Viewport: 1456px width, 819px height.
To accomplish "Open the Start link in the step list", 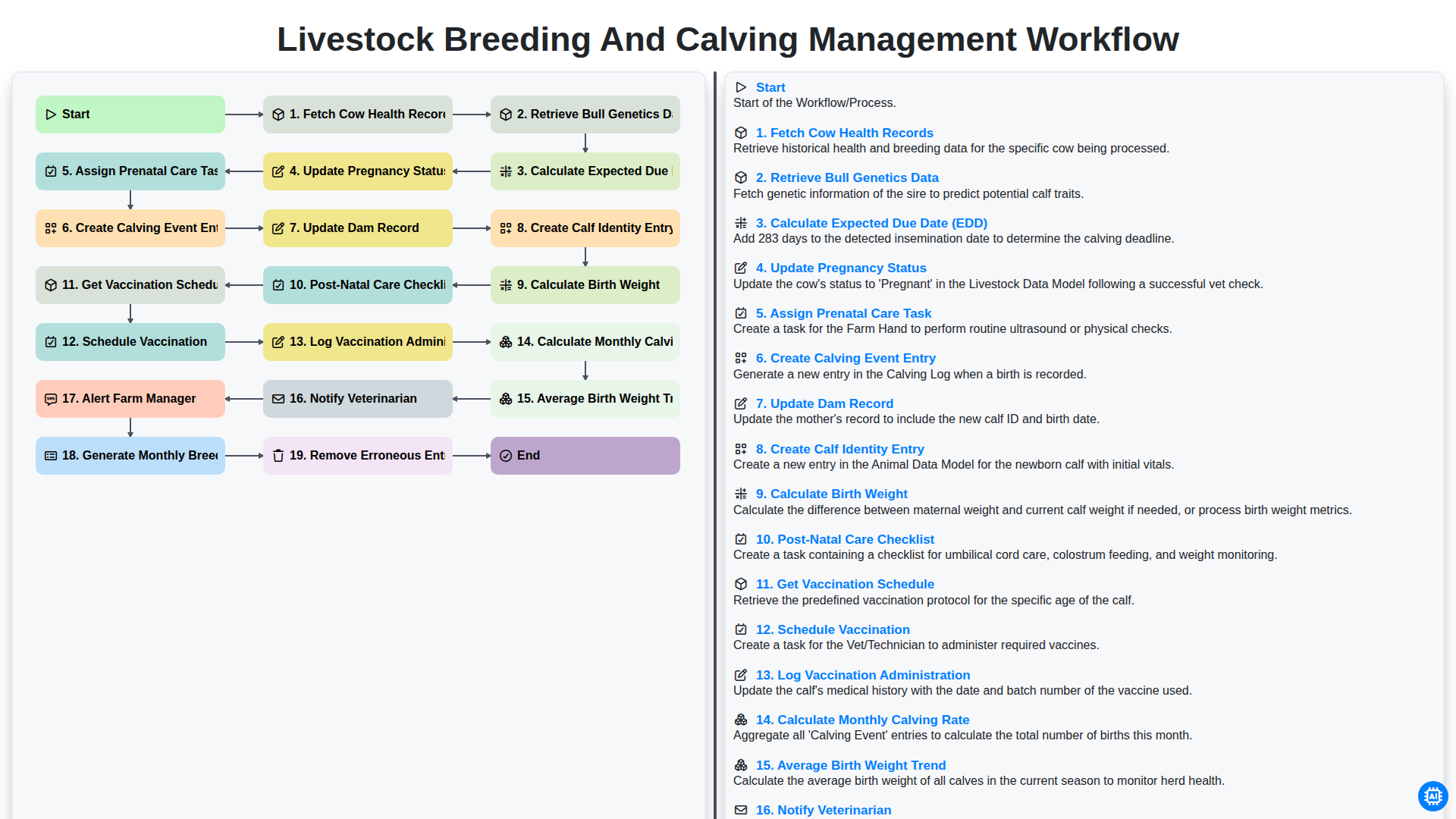I will click(x=770, y=87).
